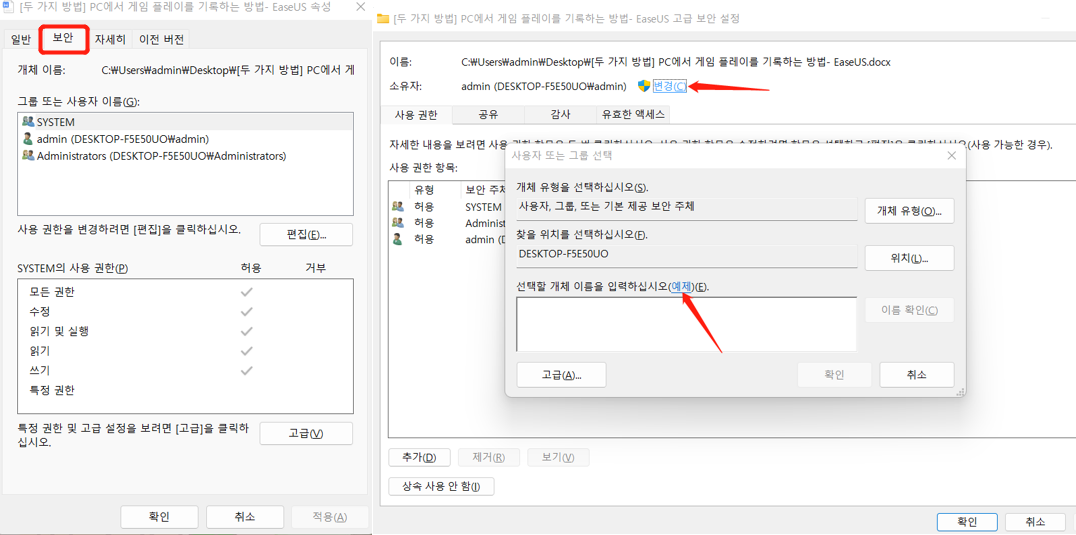Viewport: 1076px width, 535px height.
Task: Click the folder icon in advanced security title bar
Action: pos(384,19)
